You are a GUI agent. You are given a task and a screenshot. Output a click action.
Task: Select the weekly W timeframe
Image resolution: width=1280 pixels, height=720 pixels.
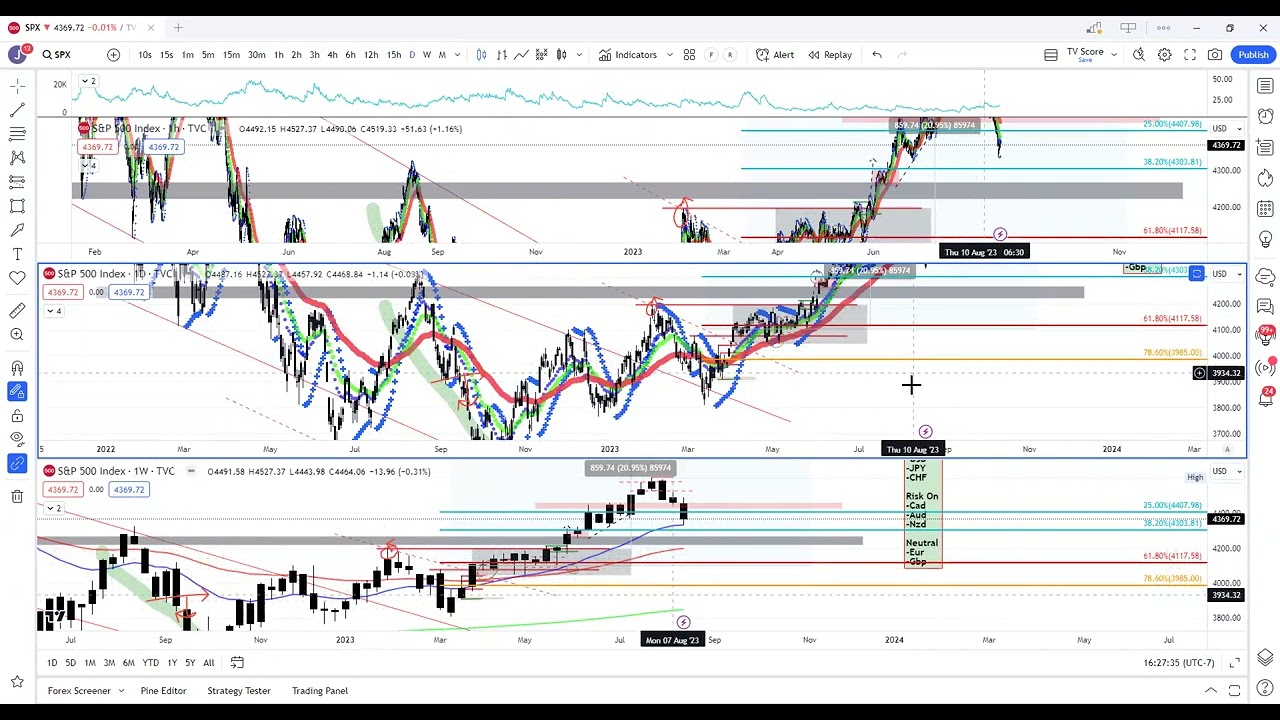click(x=427, y=55)
